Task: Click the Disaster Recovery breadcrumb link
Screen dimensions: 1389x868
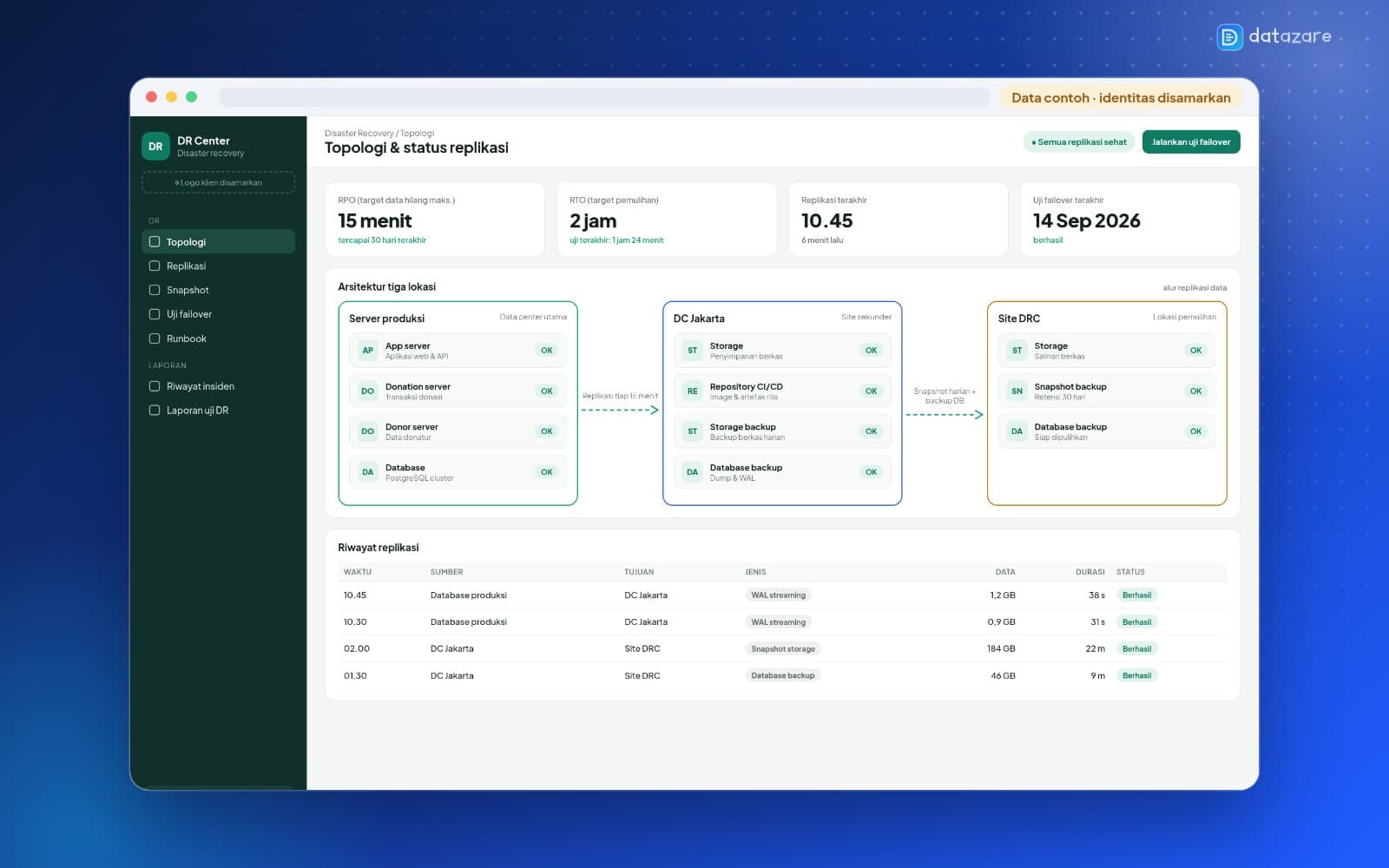Action: (x=359, y=133)
